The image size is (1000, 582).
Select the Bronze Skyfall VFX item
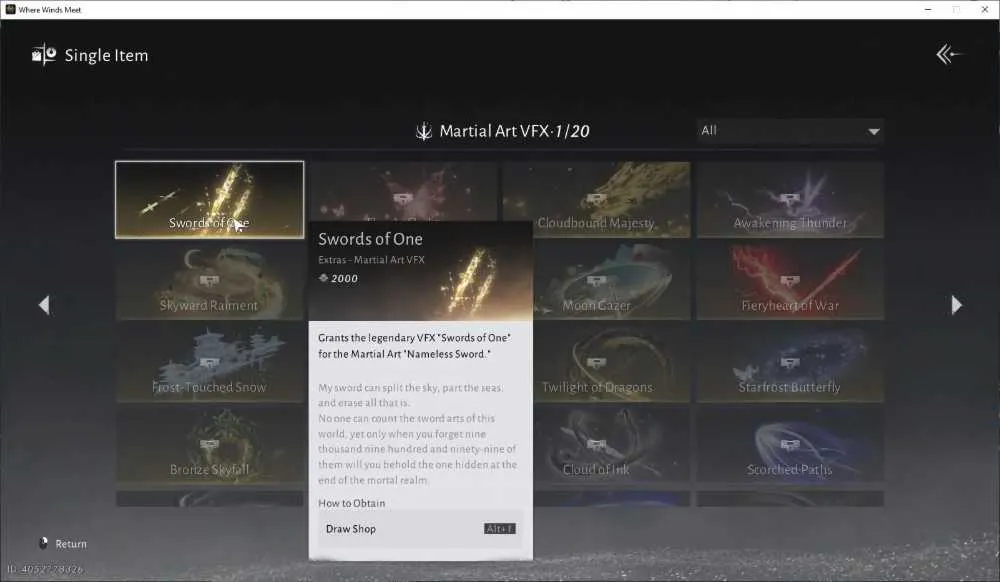[209, 445]
